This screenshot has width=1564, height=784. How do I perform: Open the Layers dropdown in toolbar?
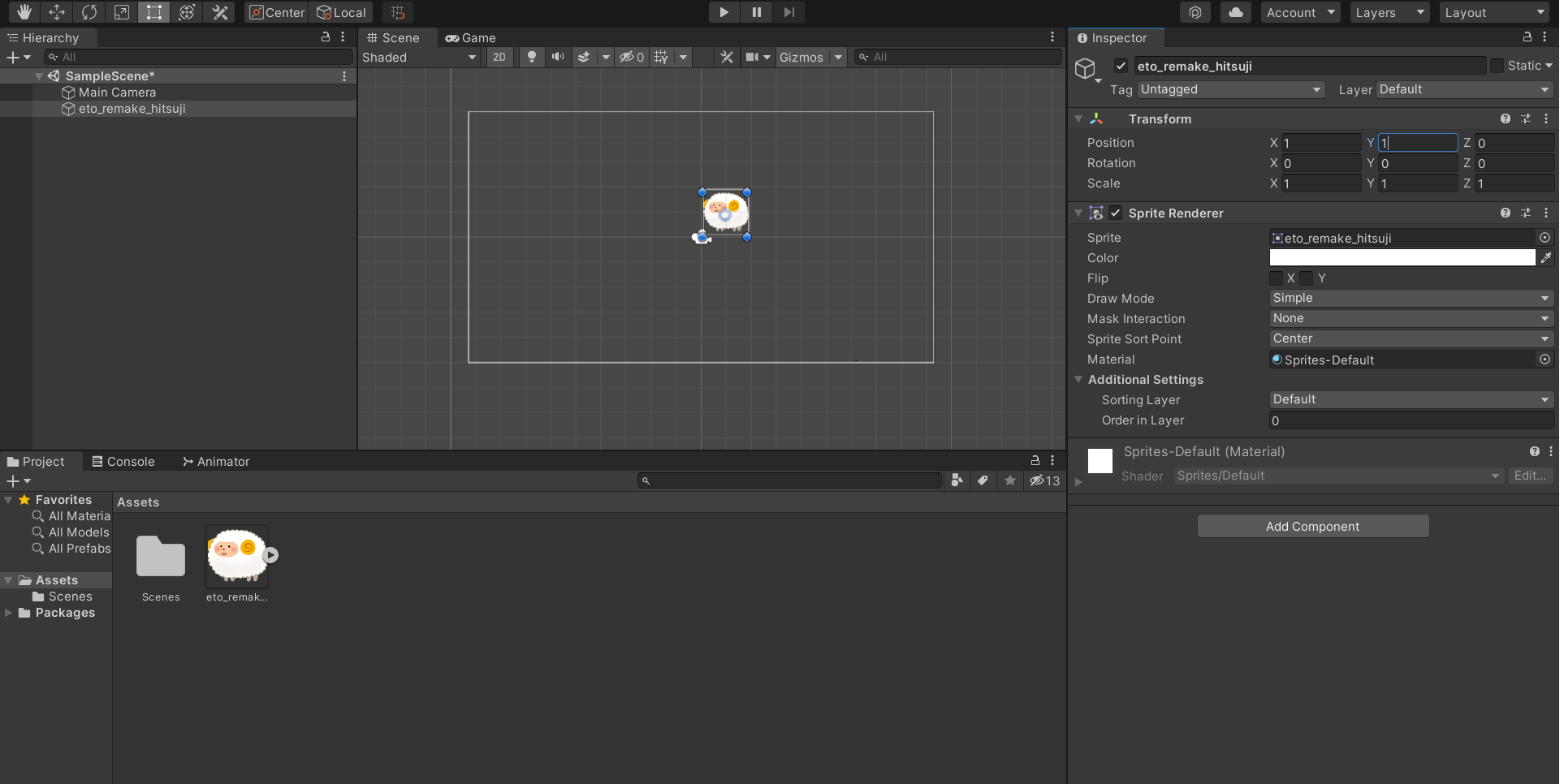coord(1389,12)
